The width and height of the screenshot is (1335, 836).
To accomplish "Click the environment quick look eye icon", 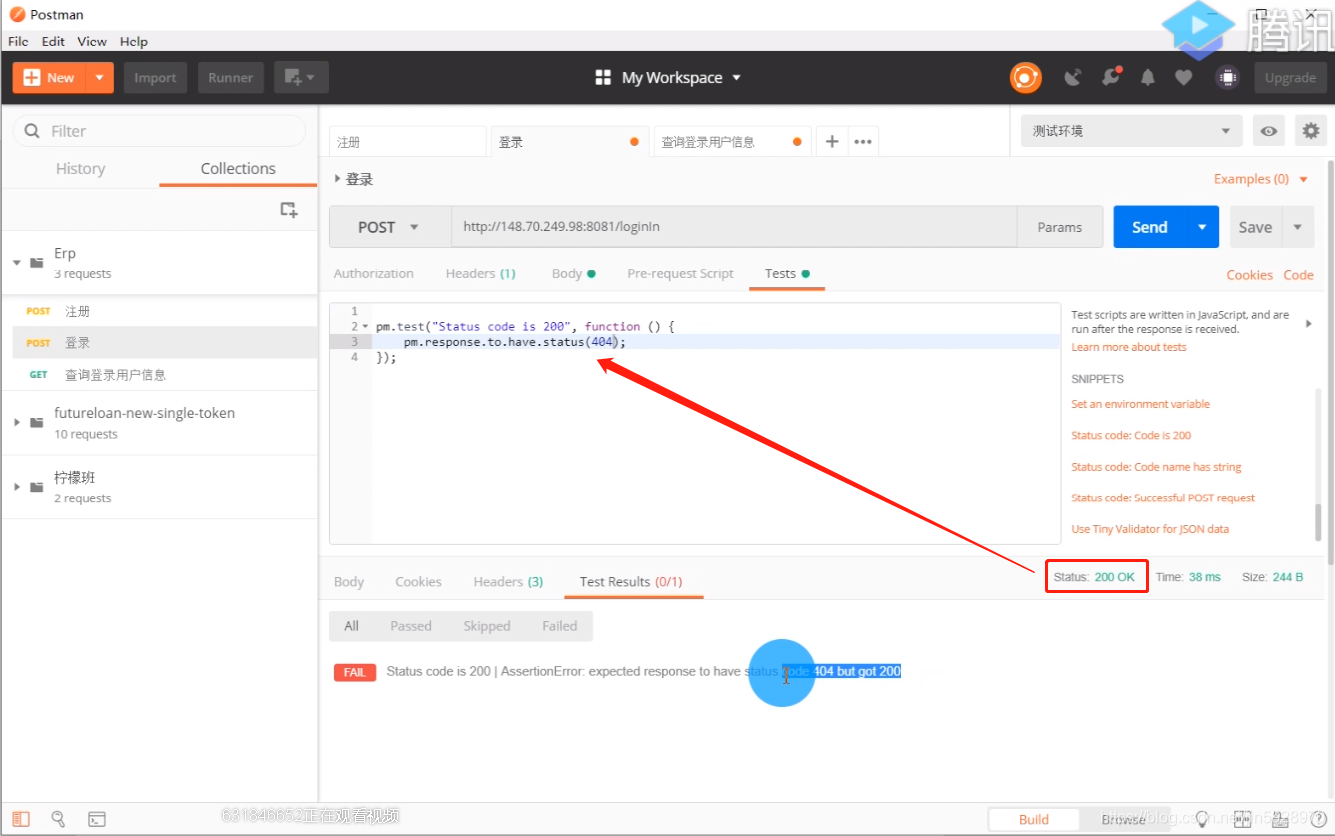I will 1269,131.
